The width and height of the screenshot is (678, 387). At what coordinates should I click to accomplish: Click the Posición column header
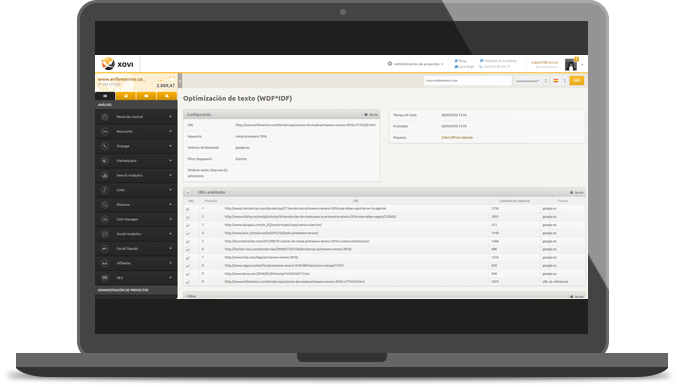[211, 201]
